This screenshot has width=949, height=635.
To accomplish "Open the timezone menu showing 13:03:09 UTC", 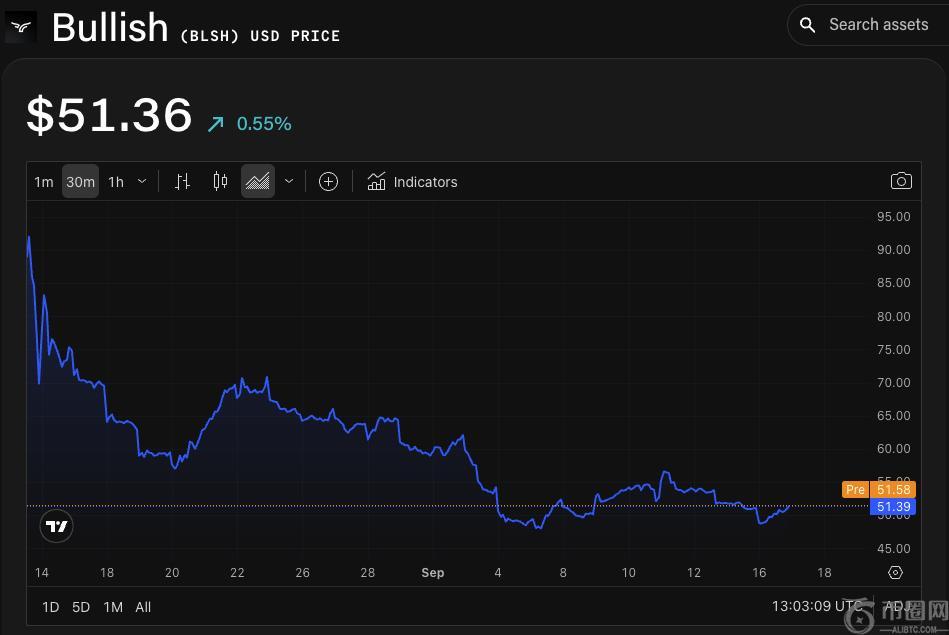I will coord(816,606).
